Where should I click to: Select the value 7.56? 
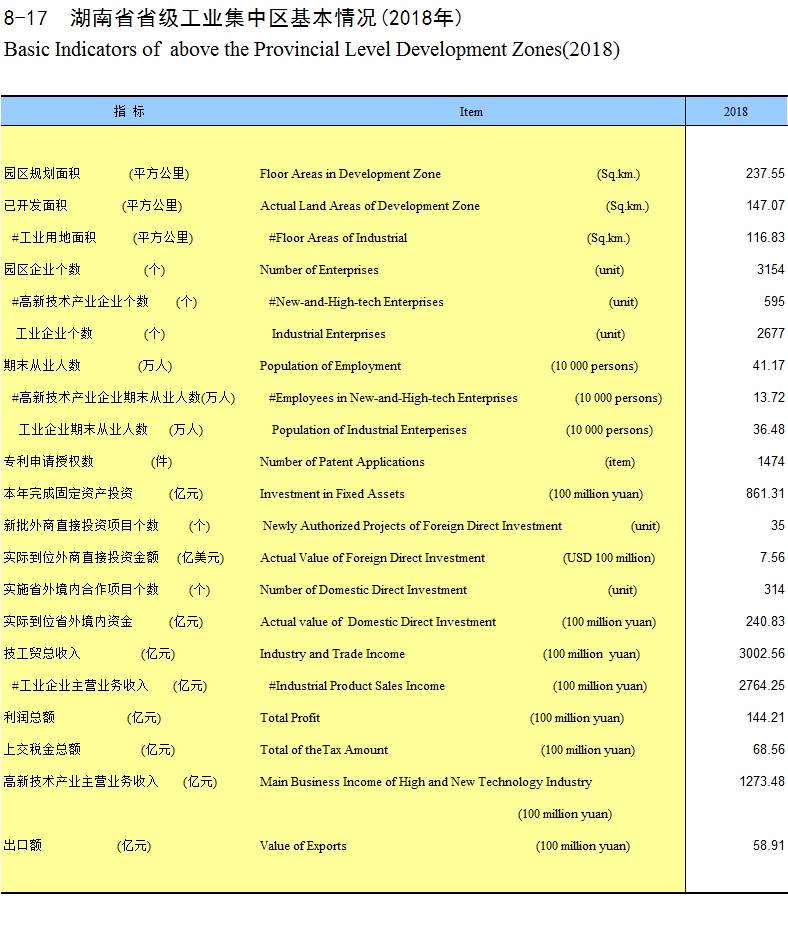coord(772,557)
